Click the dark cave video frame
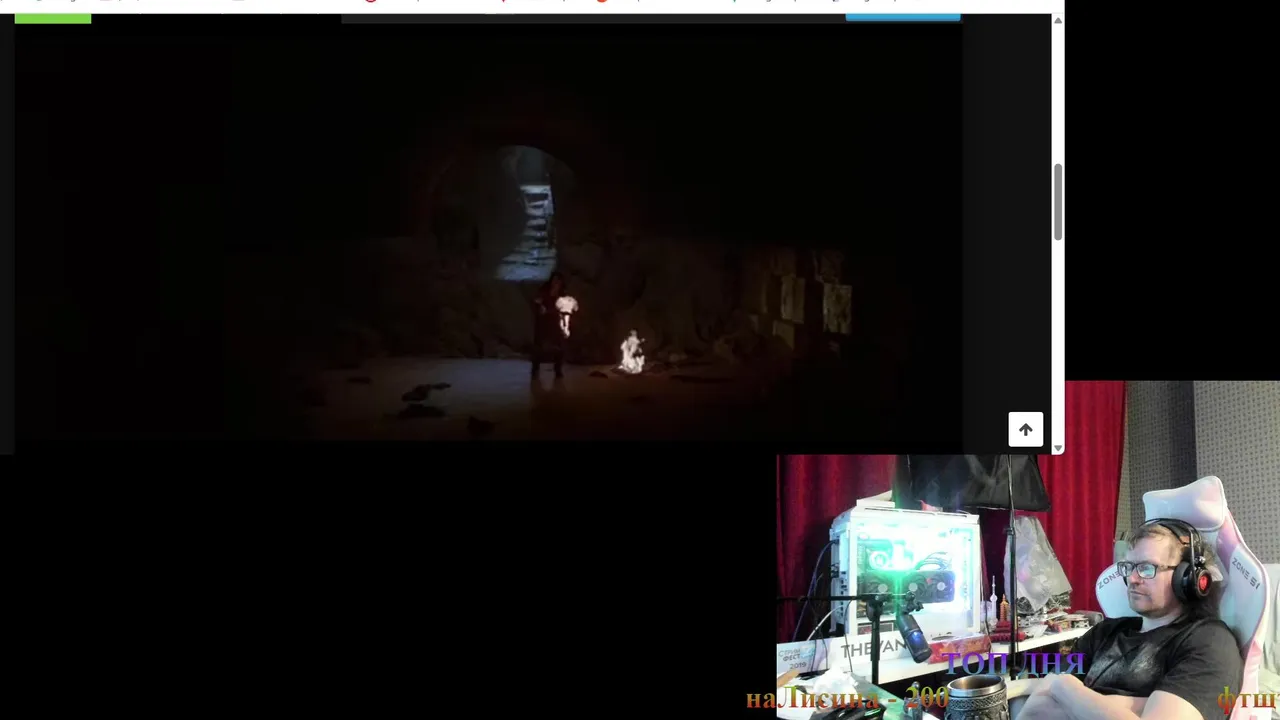 pos(488,232)
